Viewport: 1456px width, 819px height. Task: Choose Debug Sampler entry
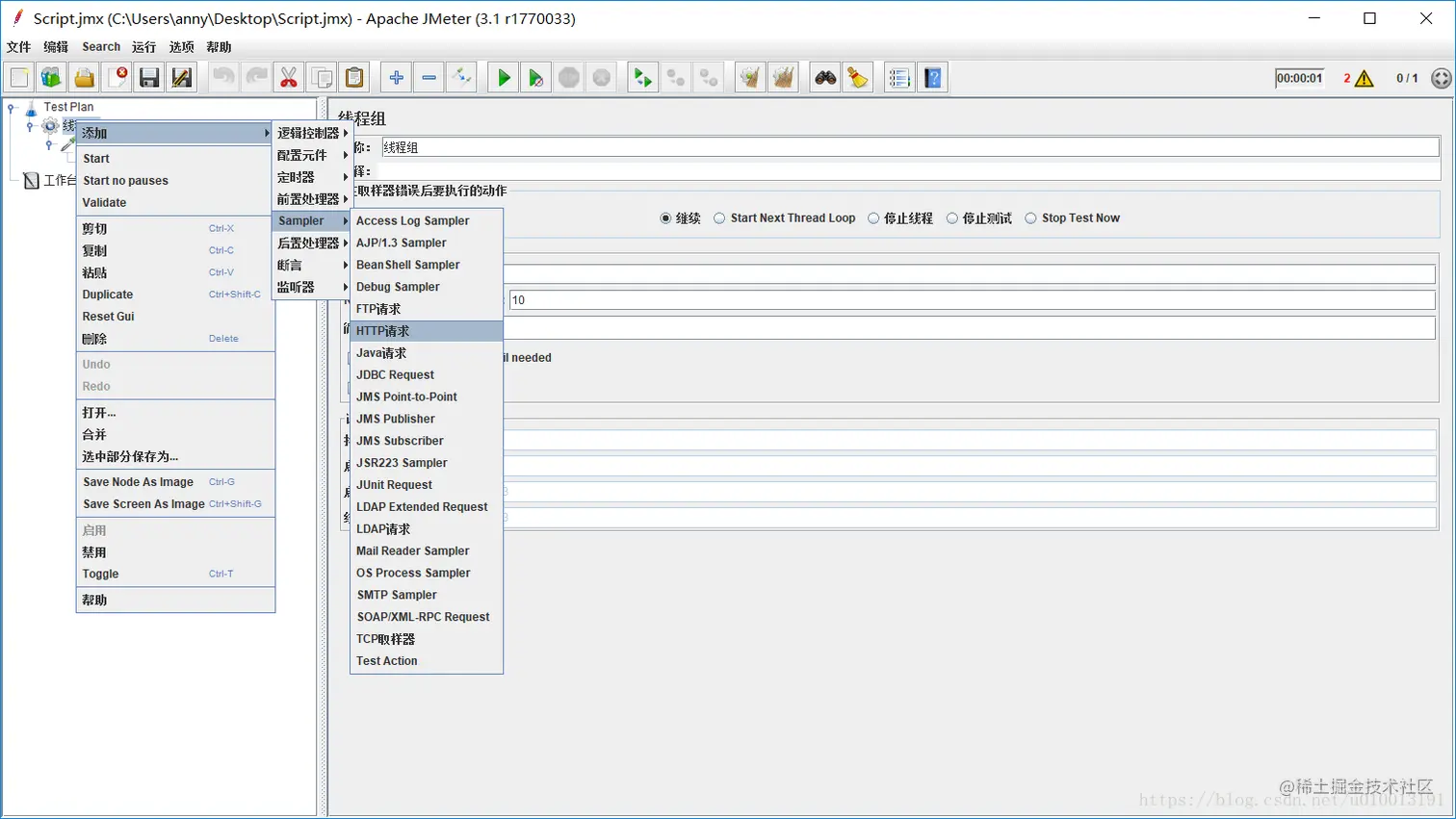(x=427, y=287)
